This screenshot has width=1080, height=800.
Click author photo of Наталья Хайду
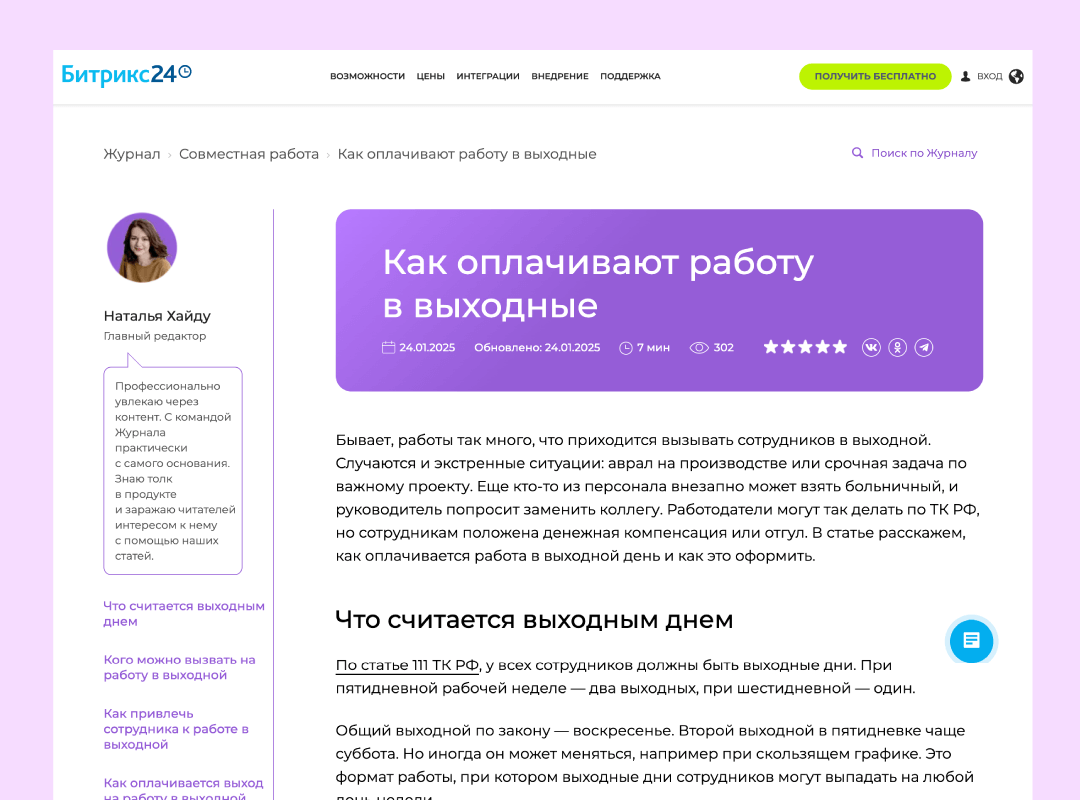(142, 247)
